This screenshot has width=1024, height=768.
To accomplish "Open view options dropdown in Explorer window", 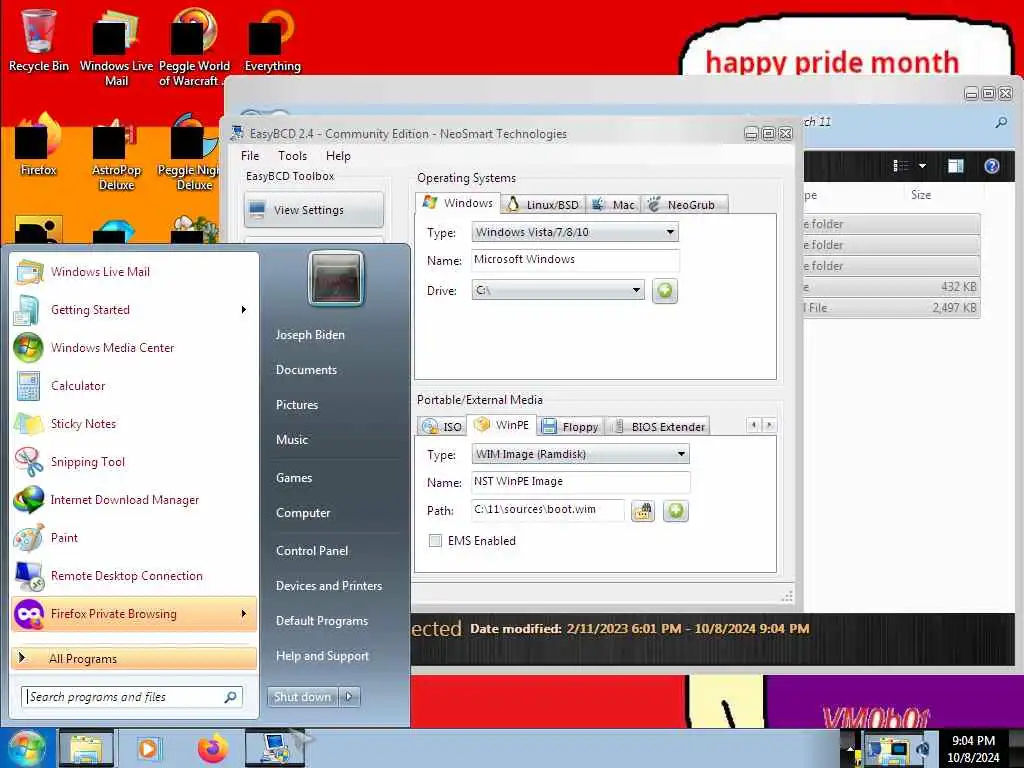I will click(x=922, y=166).
